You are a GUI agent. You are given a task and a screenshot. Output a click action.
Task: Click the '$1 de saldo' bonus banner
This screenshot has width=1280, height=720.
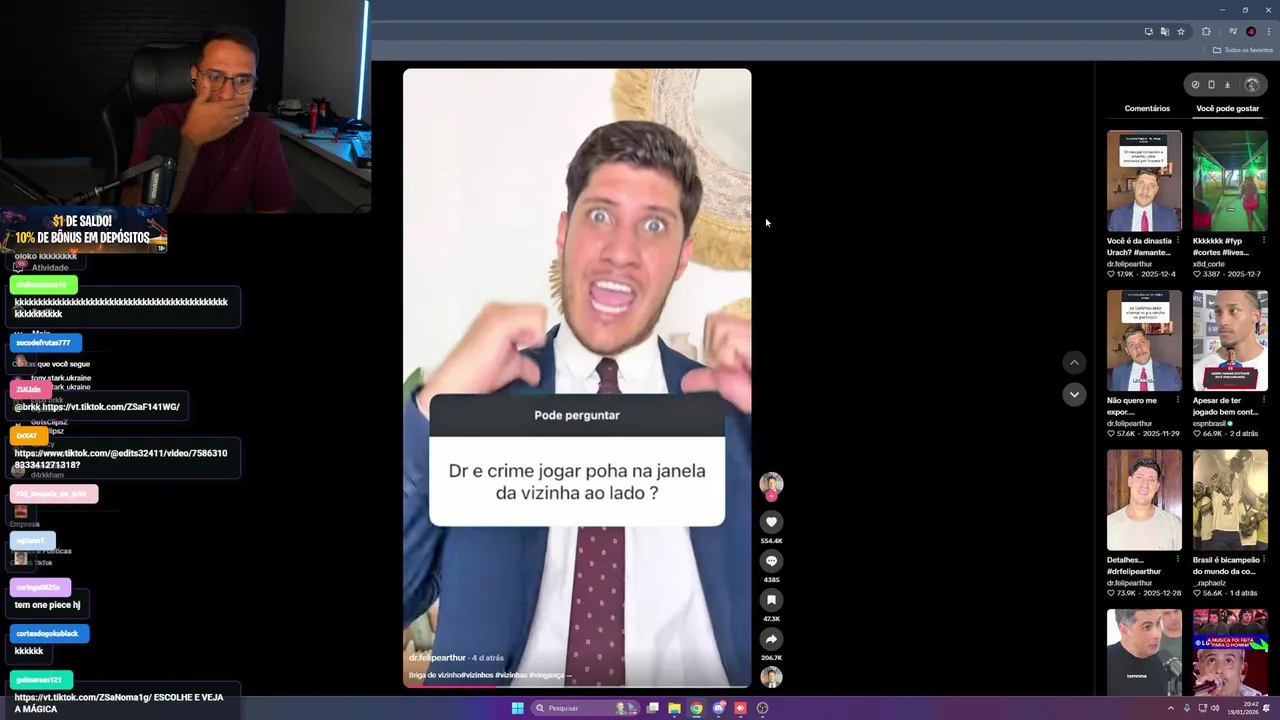click(x=84, y=229)
